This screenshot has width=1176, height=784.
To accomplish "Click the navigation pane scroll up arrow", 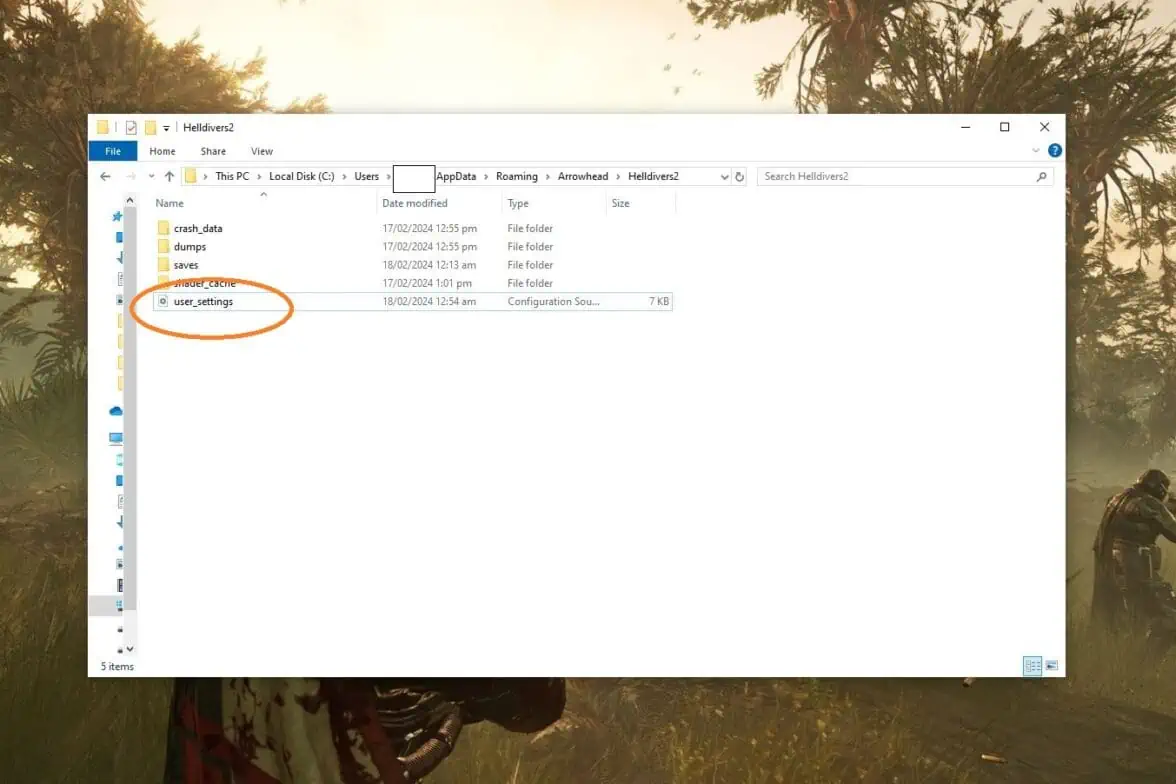I will [x=130, y=200].
